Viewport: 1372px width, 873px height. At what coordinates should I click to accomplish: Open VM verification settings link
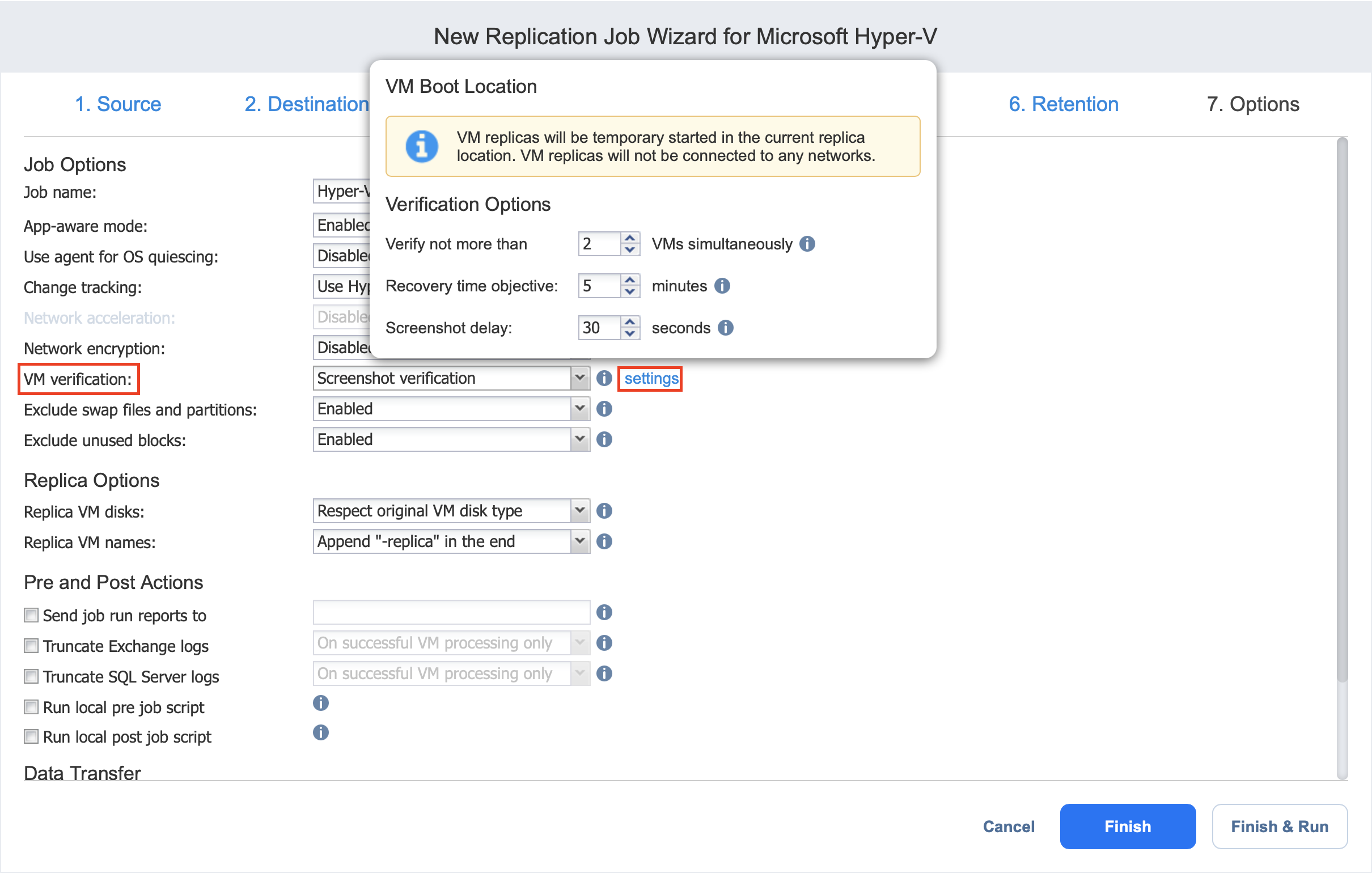651,378
